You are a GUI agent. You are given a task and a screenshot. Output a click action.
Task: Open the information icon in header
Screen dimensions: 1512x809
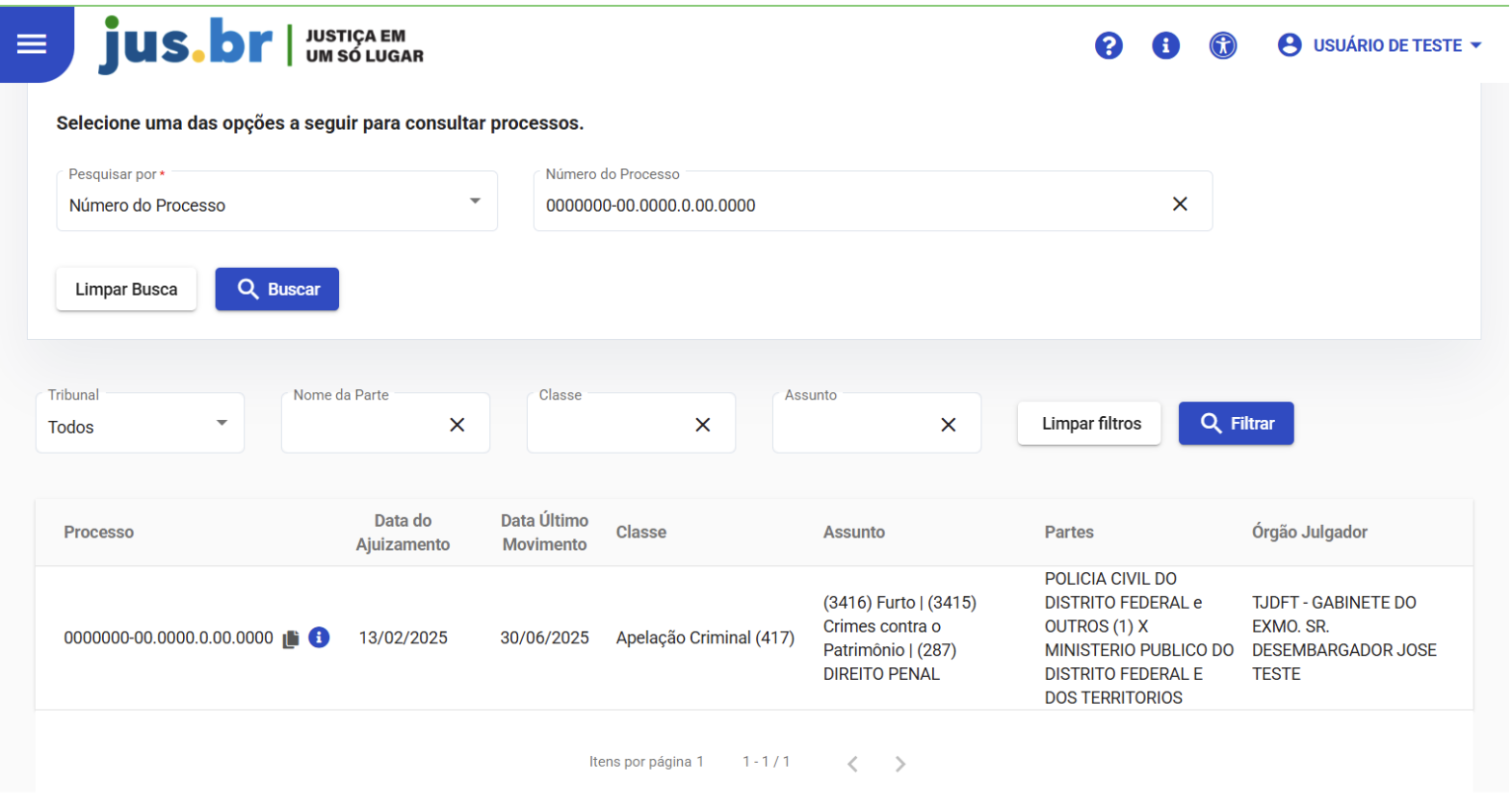click(x=1165, y=45)
